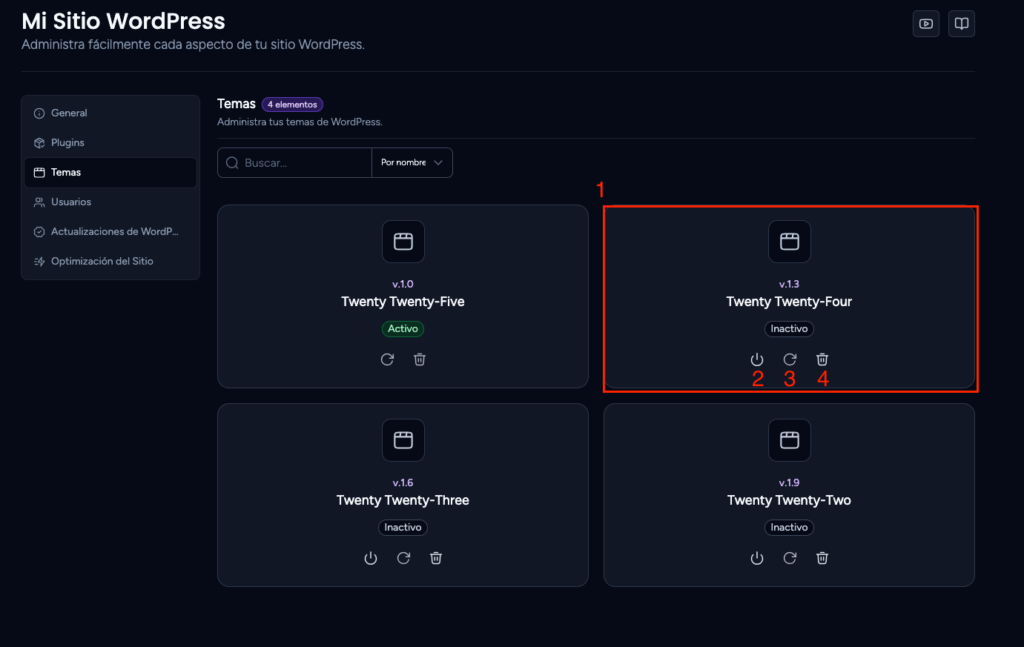This screenshot has height=647, width=1024.
Task: Activate Twenty Twenty-Three theme power icon
Action: (x=370, y=558)
